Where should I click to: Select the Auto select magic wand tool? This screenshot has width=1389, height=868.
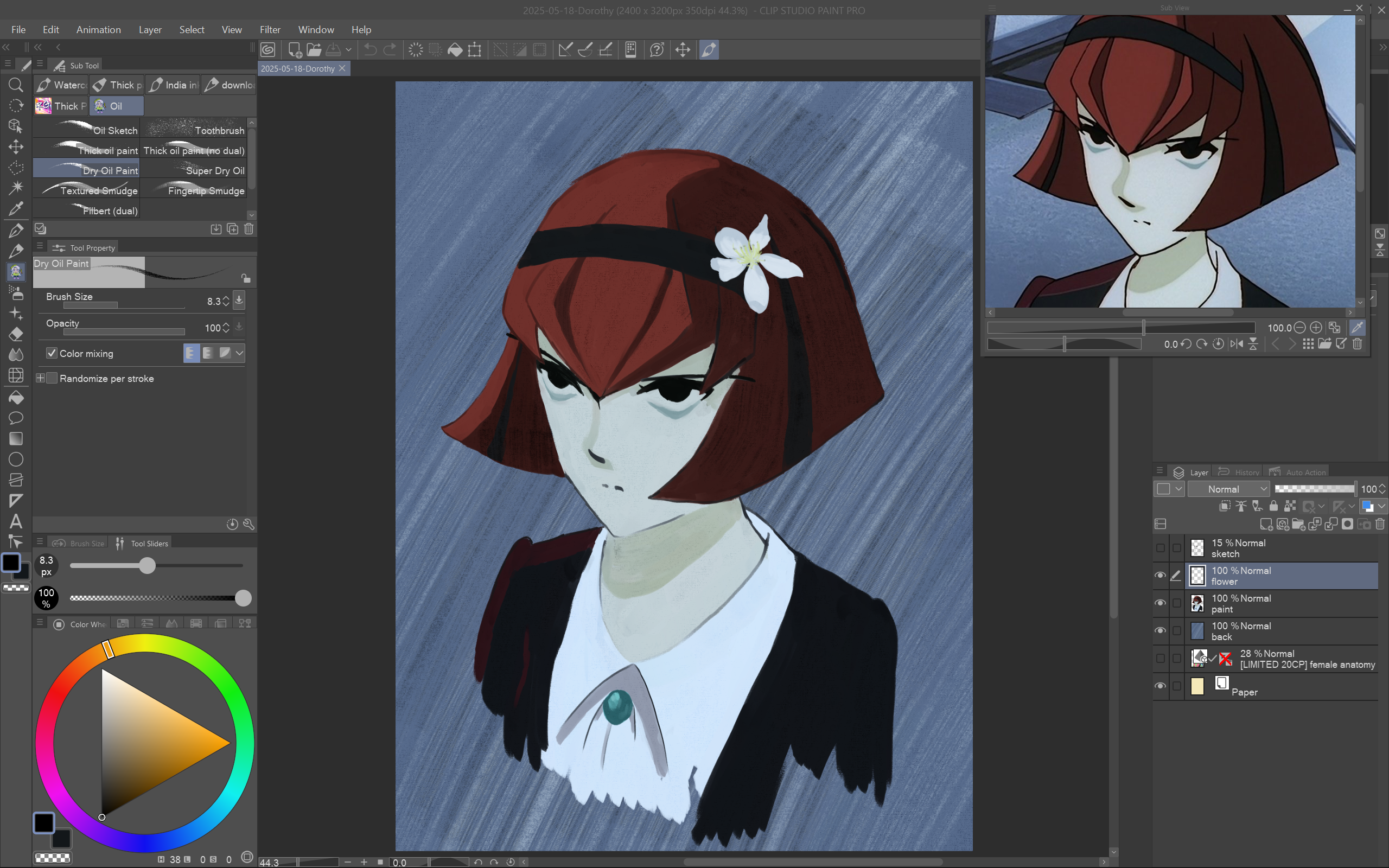coord(16,188)
